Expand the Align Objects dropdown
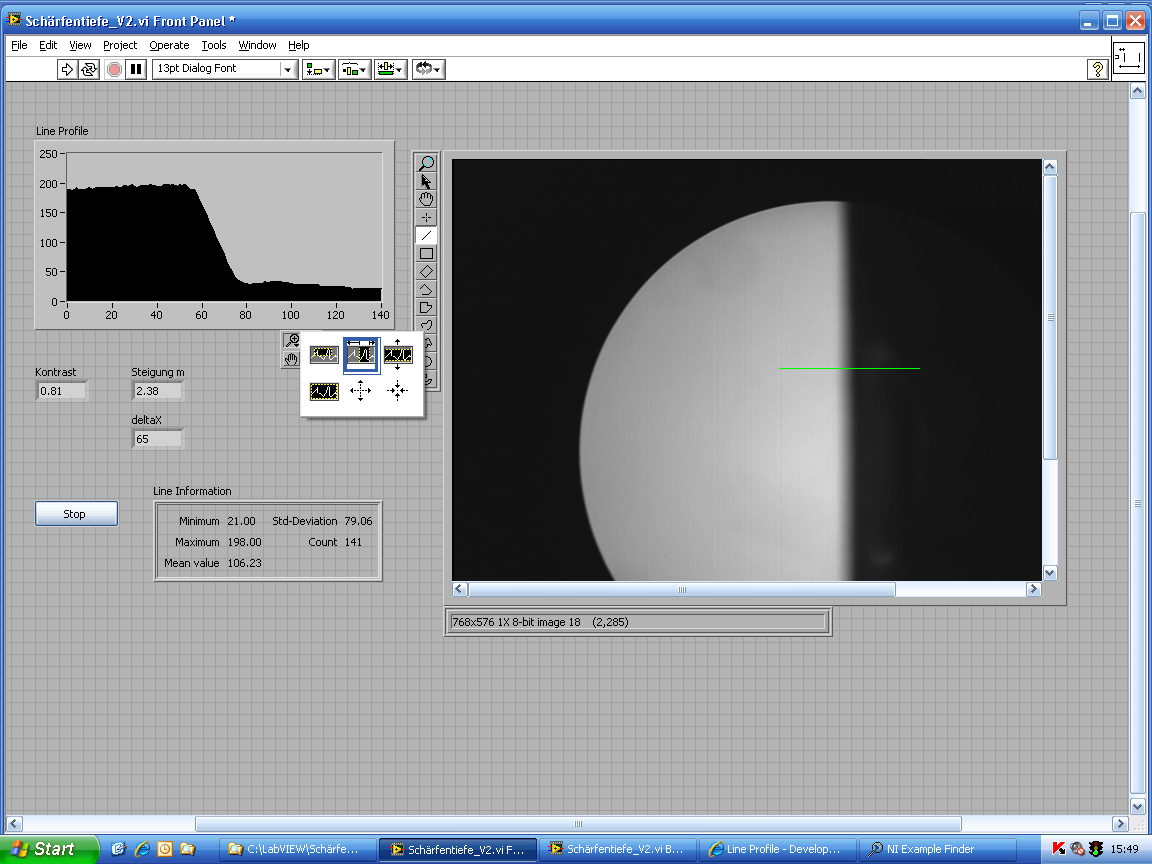 pos(319,69)
